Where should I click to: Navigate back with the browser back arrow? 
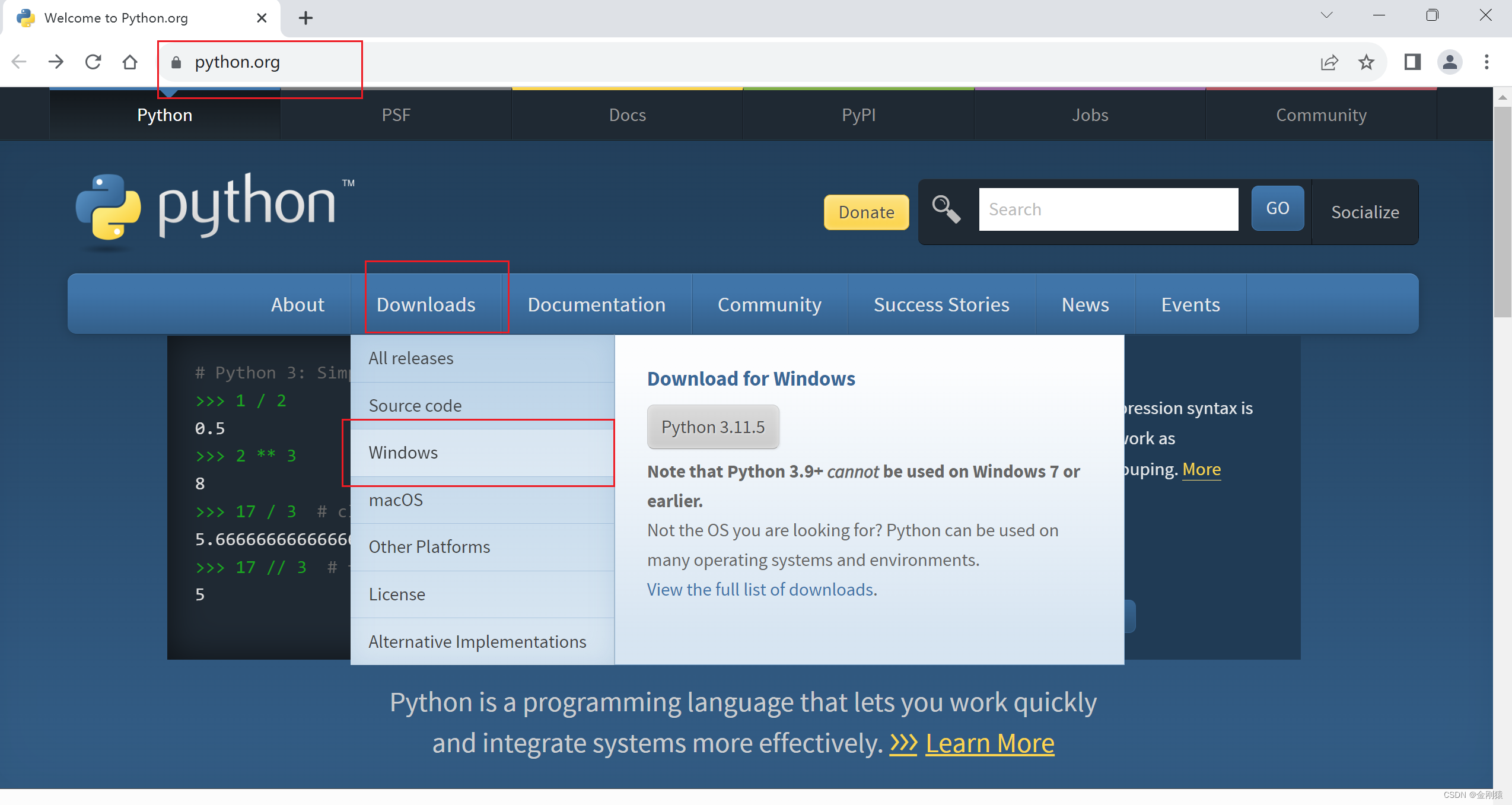tap(19, 62)
